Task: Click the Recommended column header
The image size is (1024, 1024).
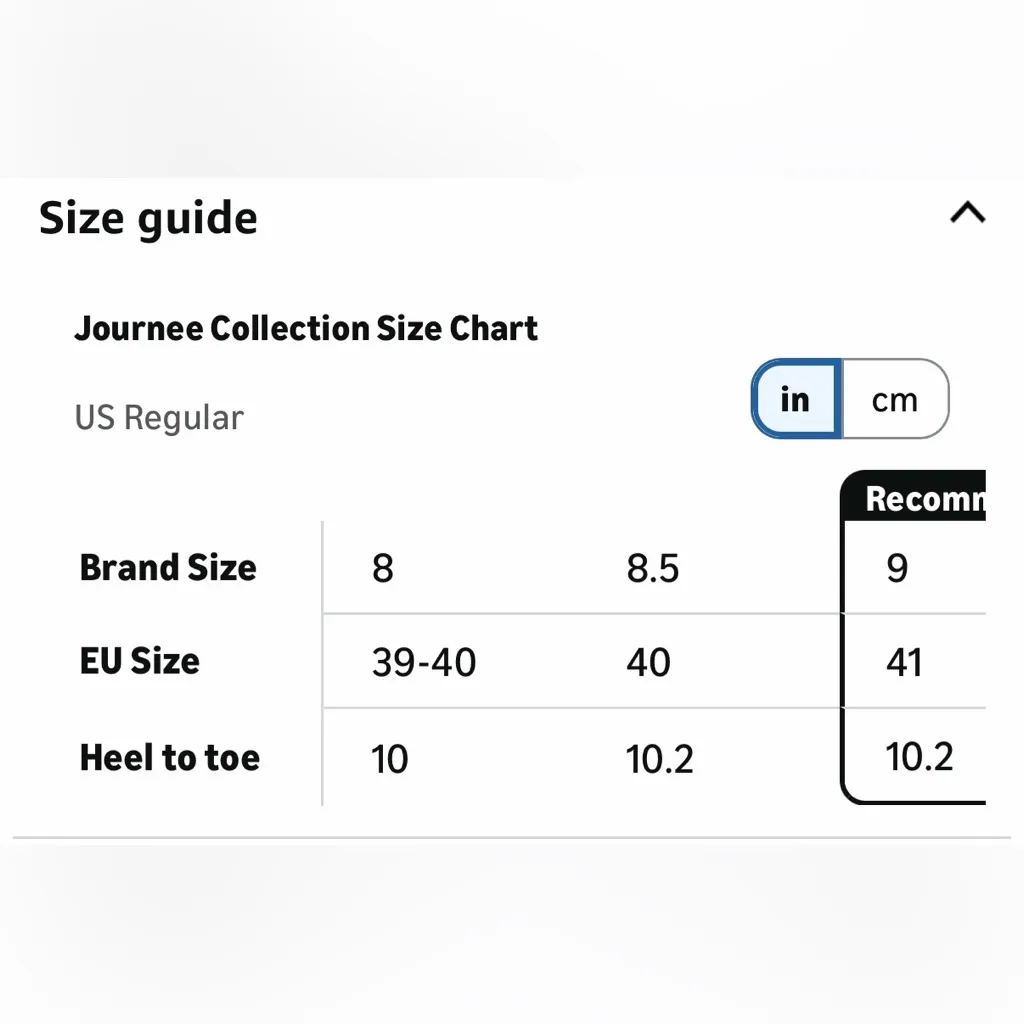Action: pos(924,498)
